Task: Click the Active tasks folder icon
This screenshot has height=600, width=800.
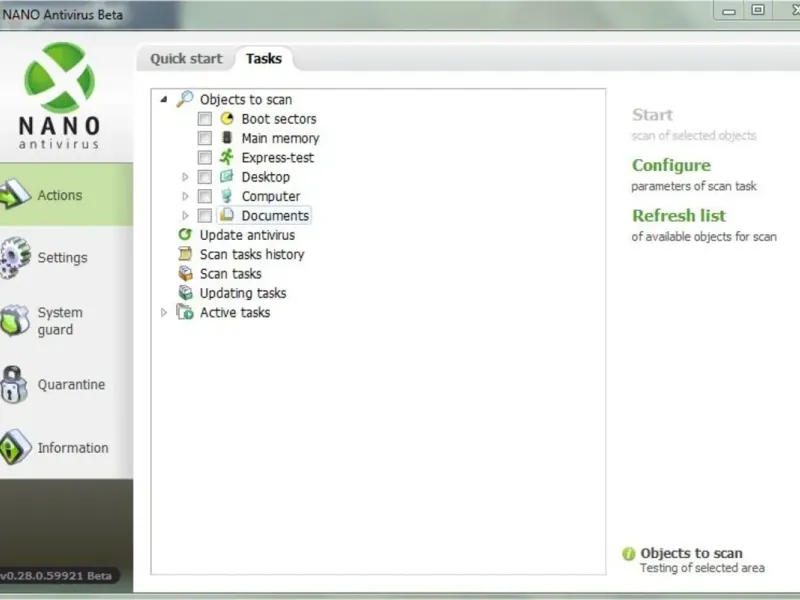Action: point(185,312)
